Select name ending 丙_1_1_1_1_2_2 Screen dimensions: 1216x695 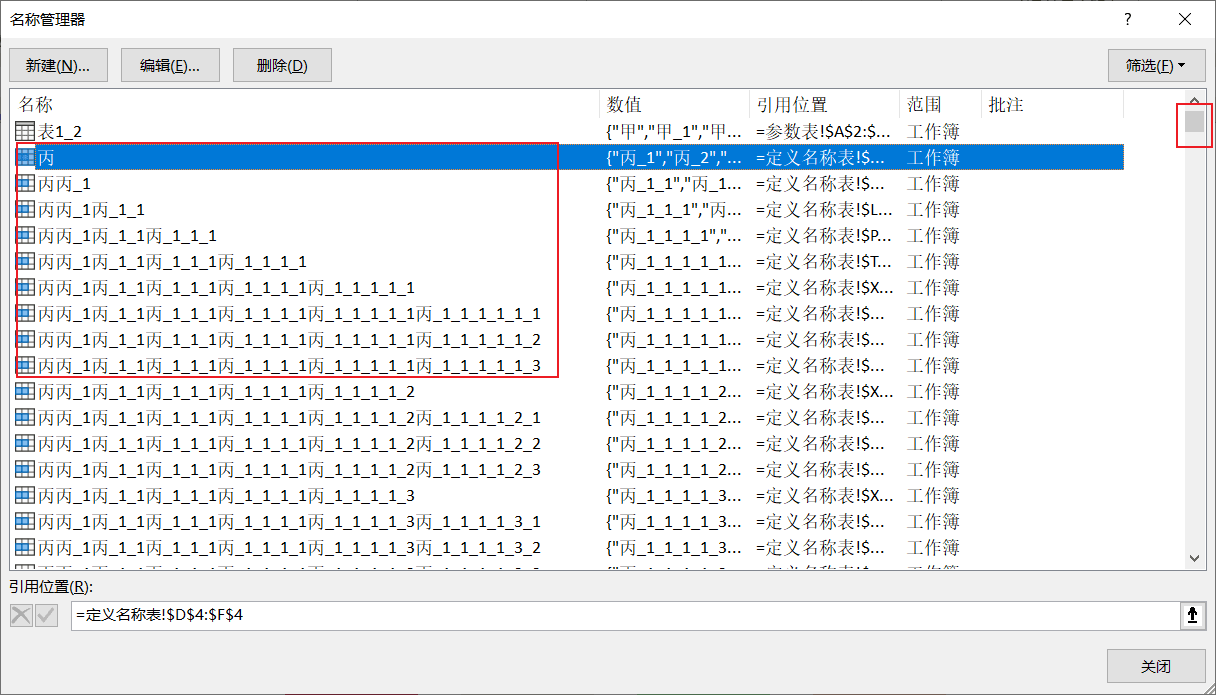289,443
